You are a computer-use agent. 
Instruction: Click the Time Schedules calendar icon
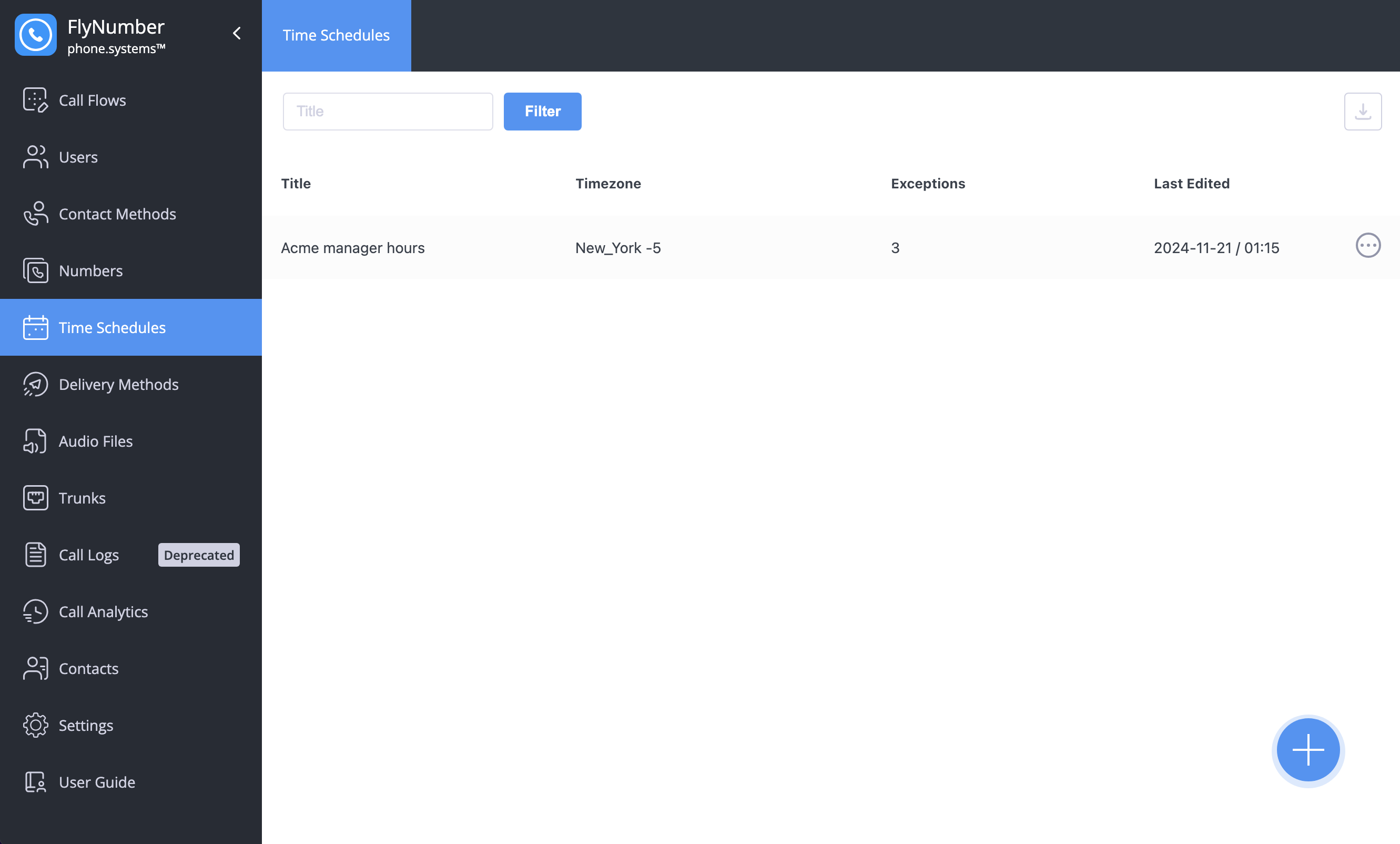tap(35, 327)
